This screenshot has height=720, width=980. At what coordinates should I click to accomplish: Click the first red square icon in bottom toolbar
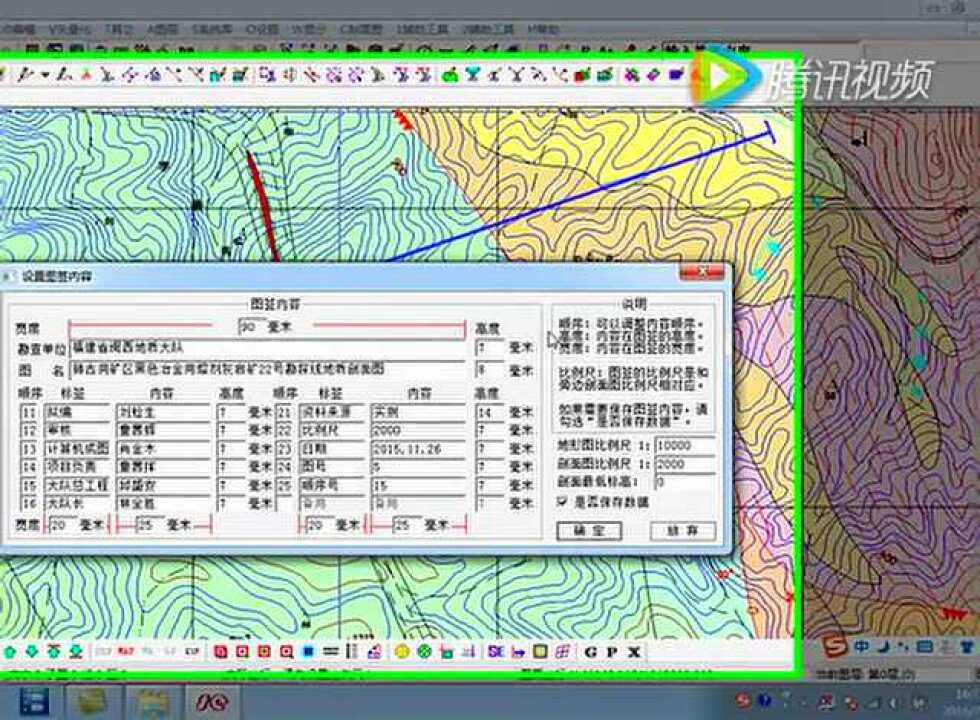[x=221, y=652]
